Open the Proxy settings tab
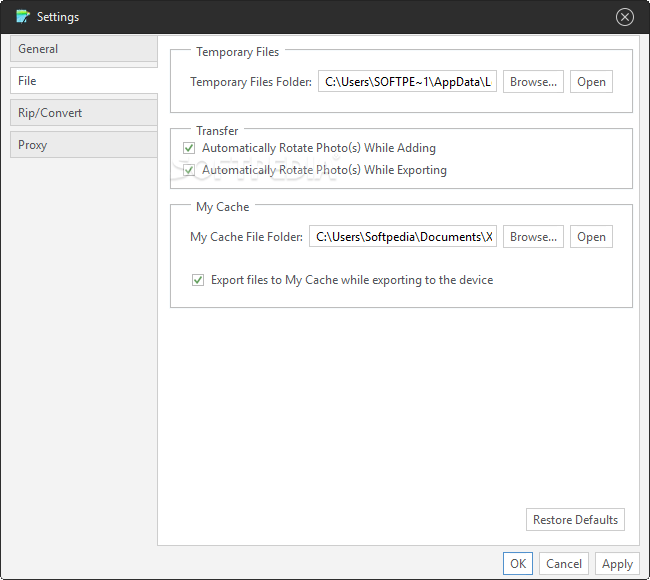650x580 pixels. 84,145
